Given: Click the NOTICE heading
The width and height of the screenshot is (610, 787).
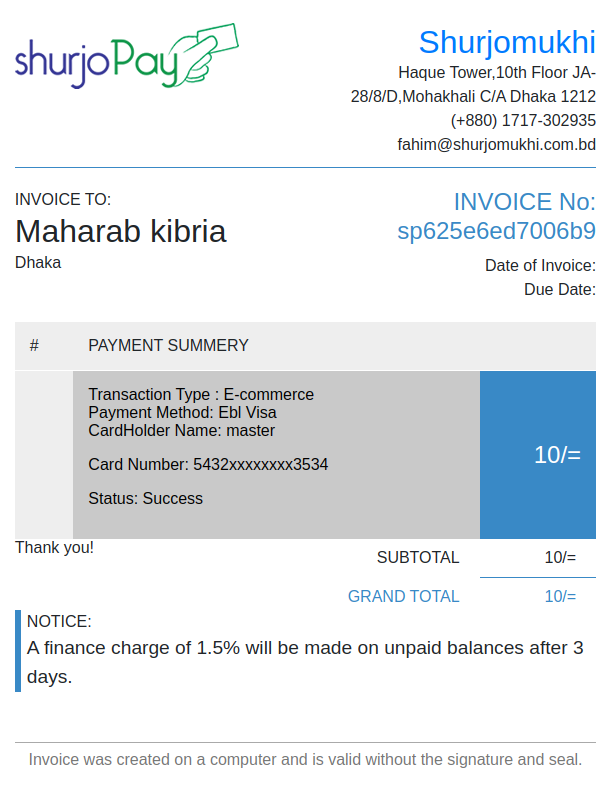Looking at the screenshot, I should pyautogui.click(x=59, y=621).
